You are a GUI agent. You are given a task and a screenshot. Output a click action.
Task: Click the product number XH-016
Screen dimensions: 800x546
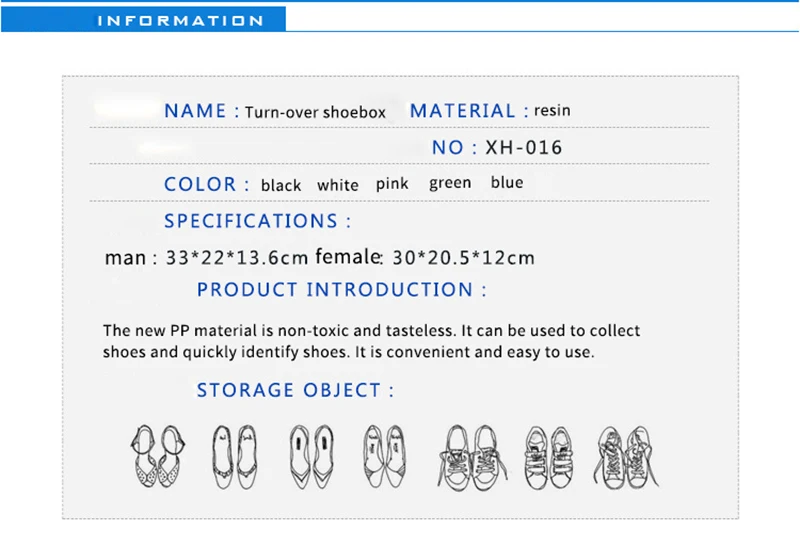(x=523, y=147)
